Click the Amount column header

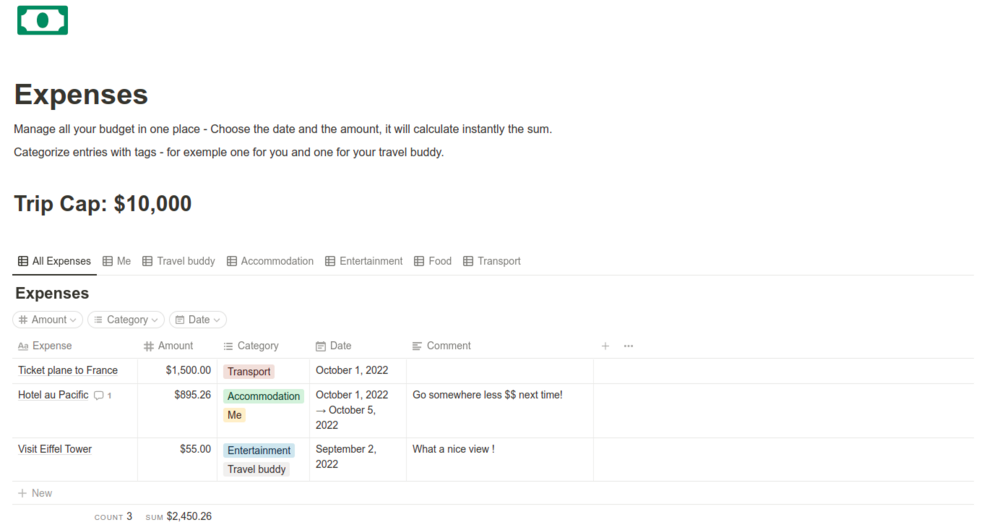coord(175,346)
